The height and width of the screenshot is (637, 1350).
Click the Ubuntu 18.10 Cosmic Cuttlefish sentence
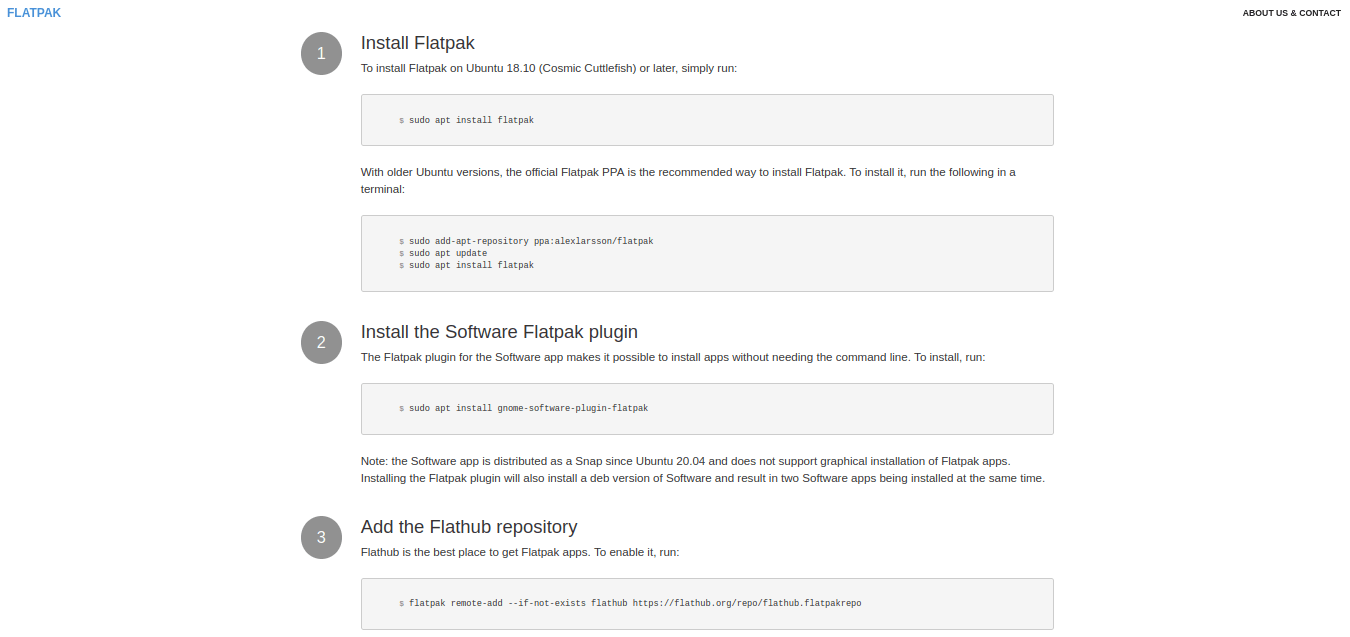(548, 69)
